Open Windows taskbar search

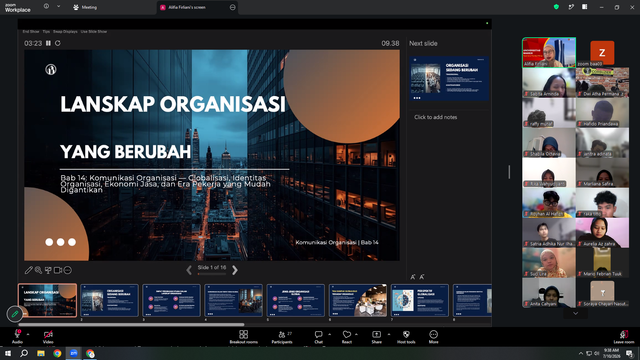pos(24,353)
